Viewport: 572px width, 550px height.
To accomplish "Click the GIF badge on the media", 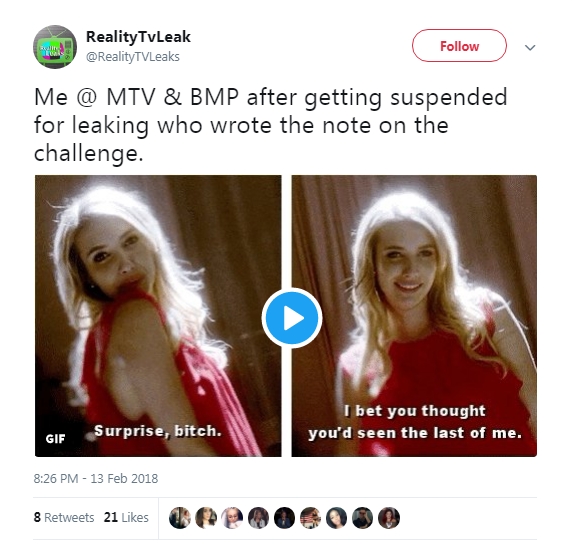I will (x=55, y=439).
